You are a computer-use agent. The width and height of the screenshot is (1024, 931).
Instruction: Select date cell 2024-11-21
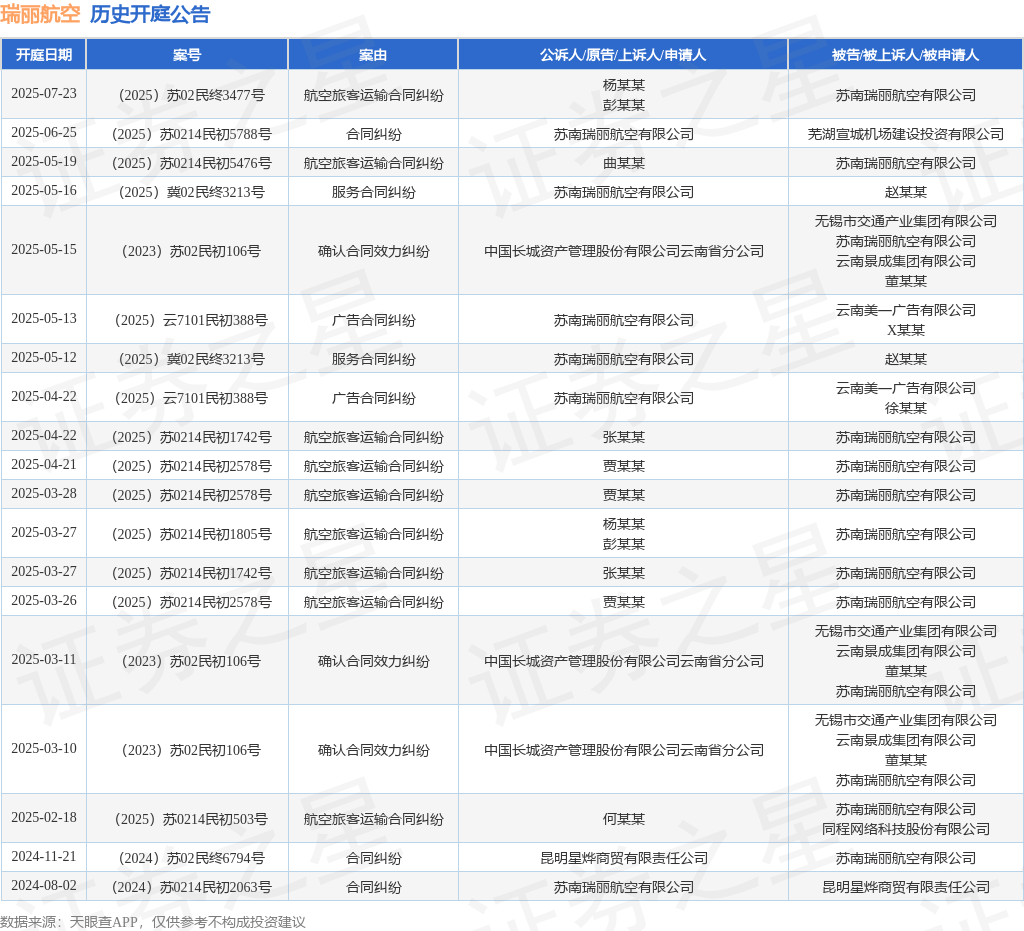(x=44, y=856)
